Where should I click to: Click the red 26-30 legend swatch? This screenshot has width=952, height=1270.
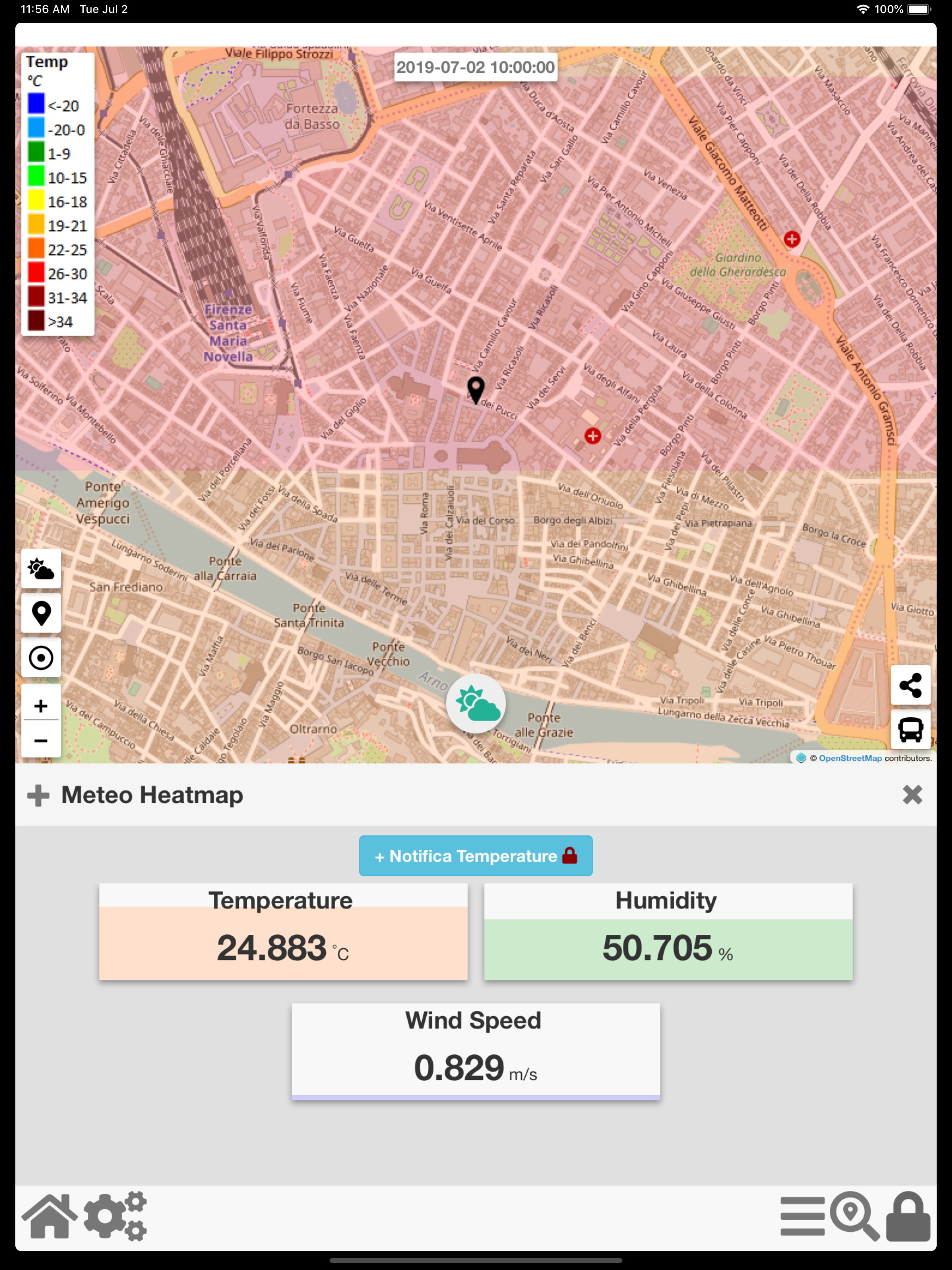(36, 273)
